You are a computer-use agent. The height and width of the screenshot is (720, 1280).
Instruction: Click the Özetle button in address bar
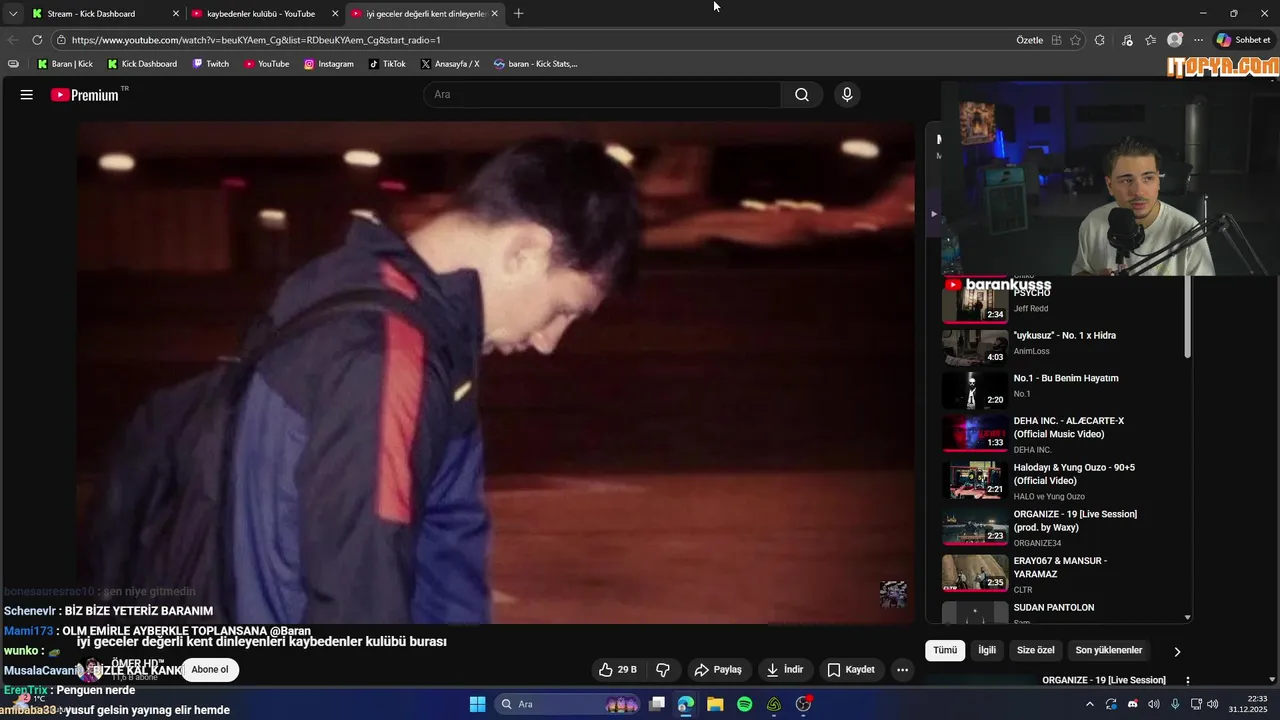tap(1029, 40)
